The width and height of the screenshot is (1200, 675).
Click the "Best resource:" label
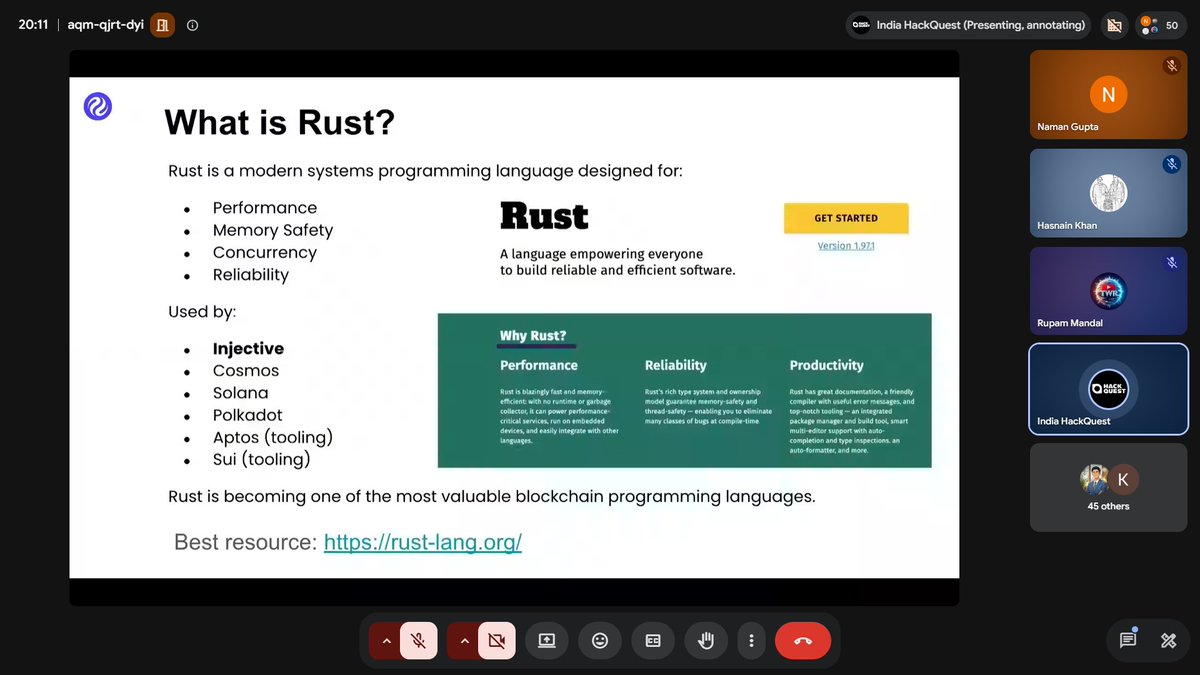point(245,543)
